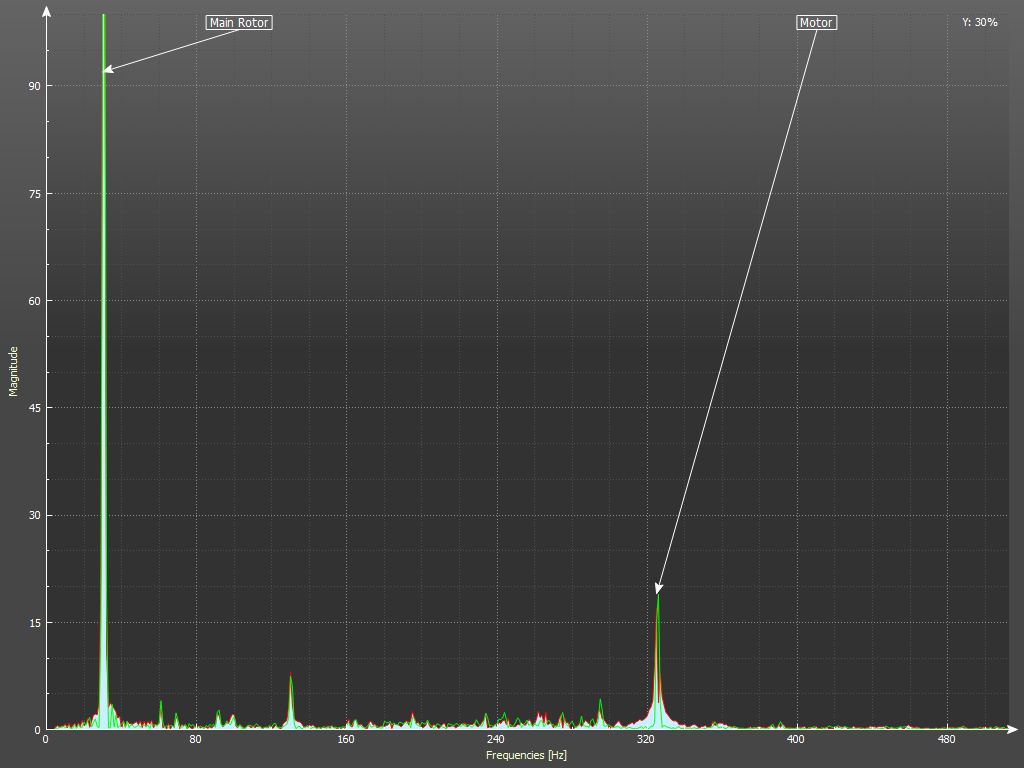Screen dimensions: 1024x768
Task: Click the 15 tick label on magnitude axis
Action: click(x=33, y=622)
